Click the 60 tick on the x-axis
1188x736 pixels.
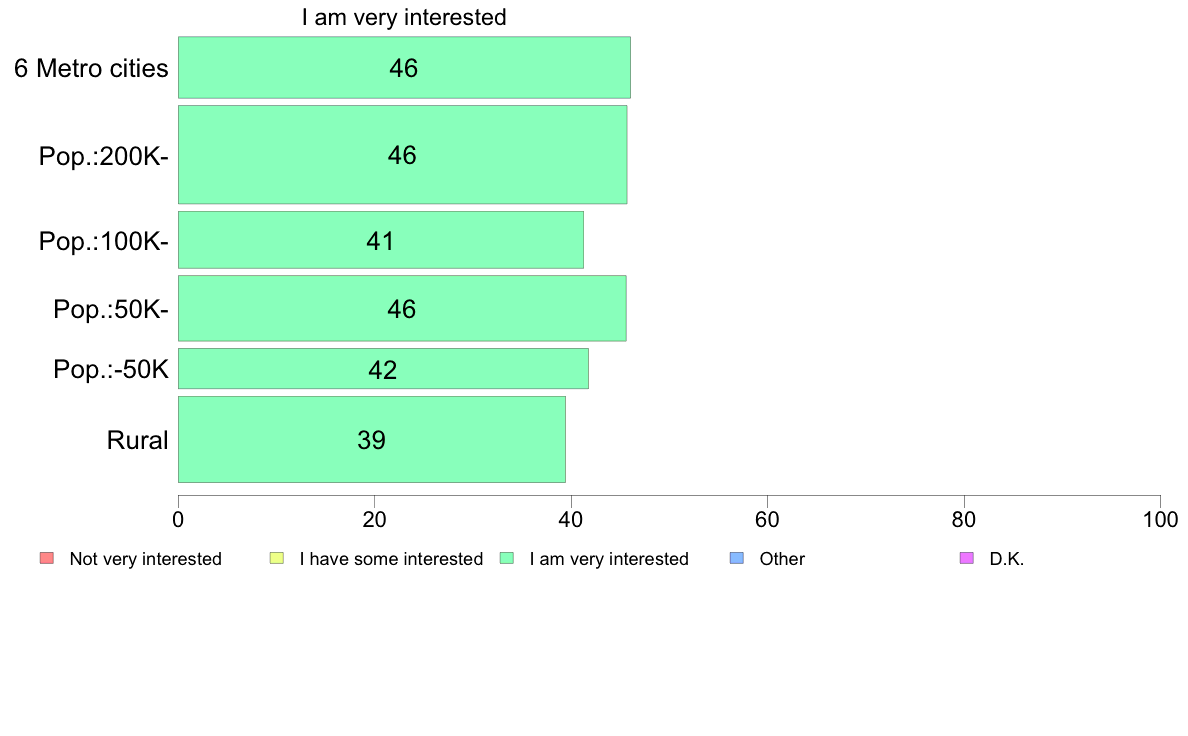coord(768,519)
